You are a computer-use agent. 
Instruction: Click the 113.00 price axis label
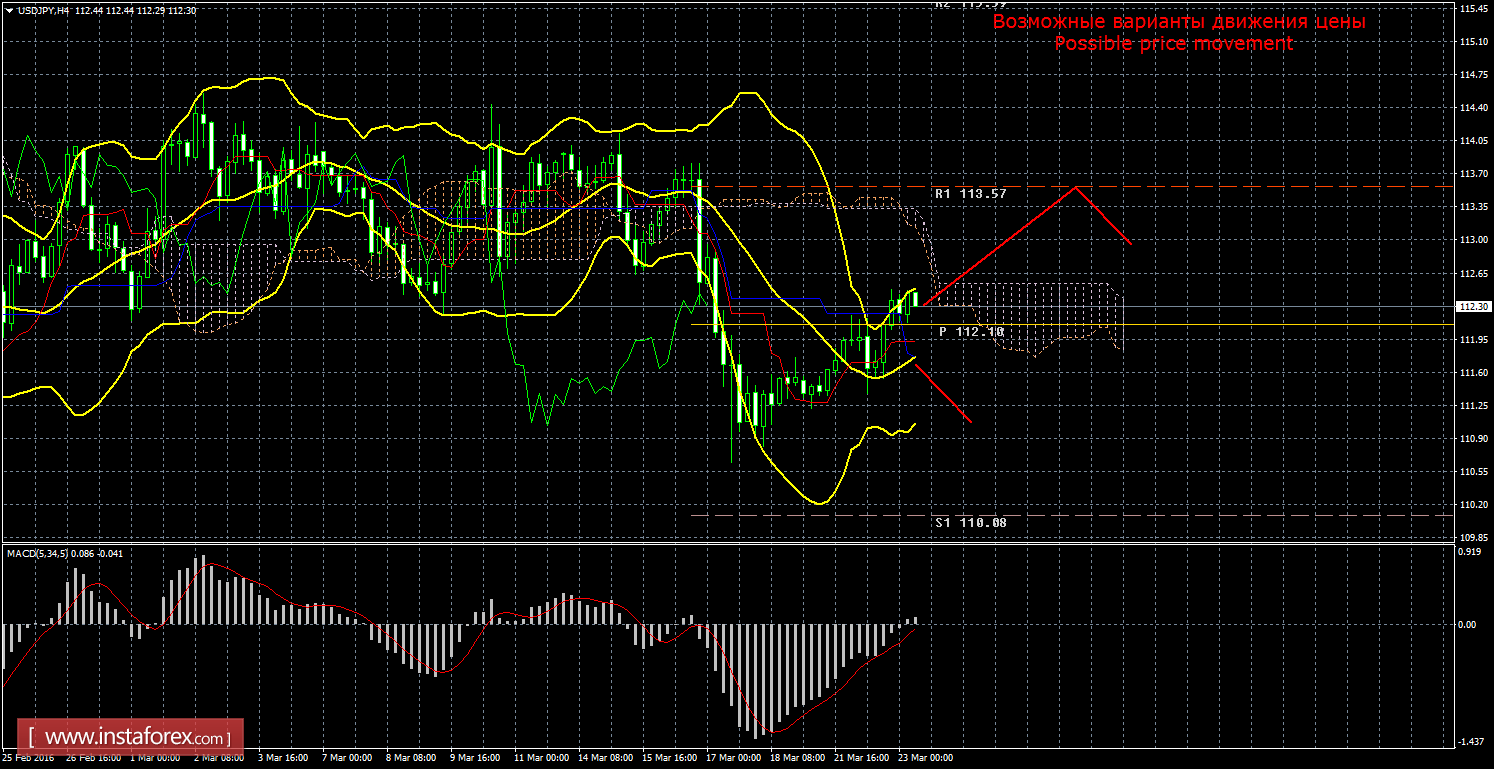click(1474, 240)
